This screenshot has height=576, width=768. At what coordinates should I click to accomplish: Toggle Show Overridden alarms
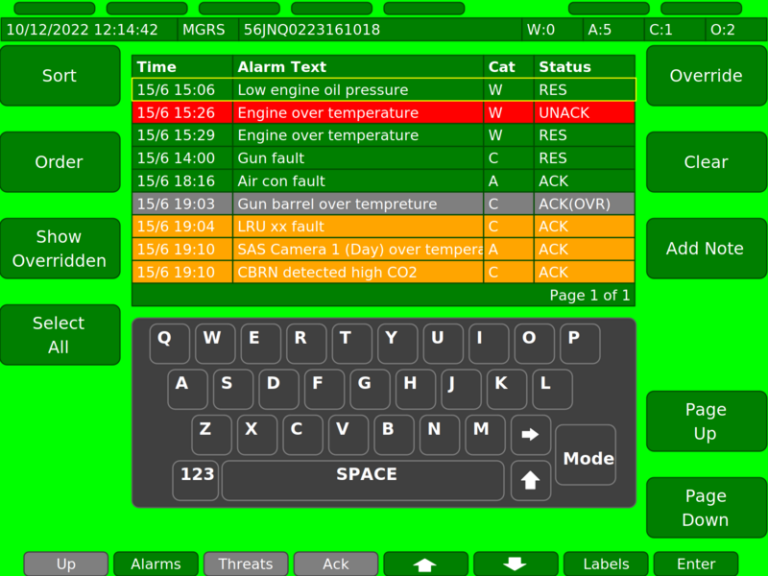(59, 249)
